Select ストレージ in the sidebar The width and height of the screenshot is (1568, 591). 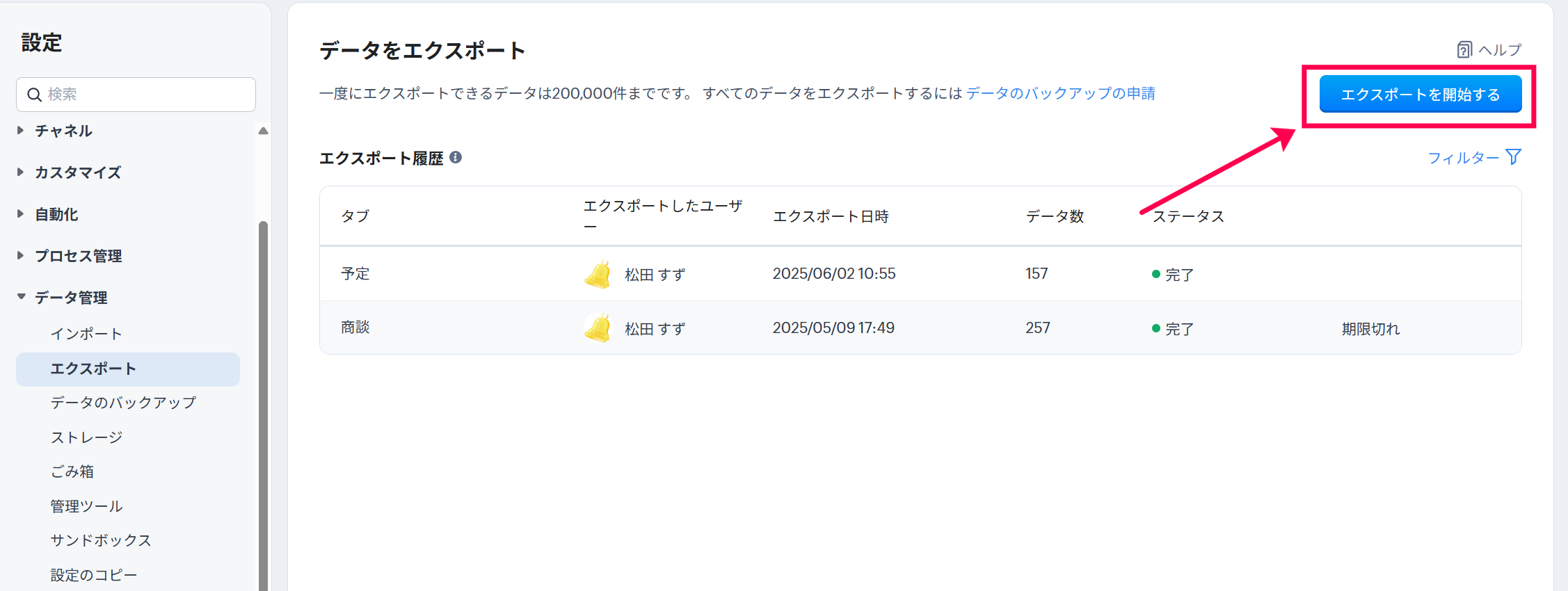(x=86, y=437)
